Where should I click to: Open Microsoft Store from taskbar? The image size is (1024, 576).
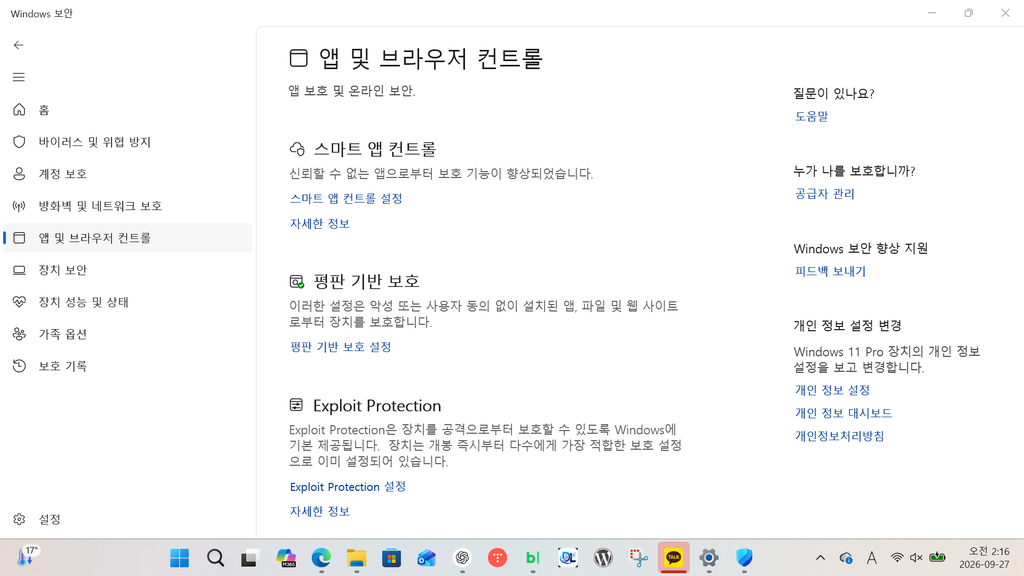pos(392,558)
